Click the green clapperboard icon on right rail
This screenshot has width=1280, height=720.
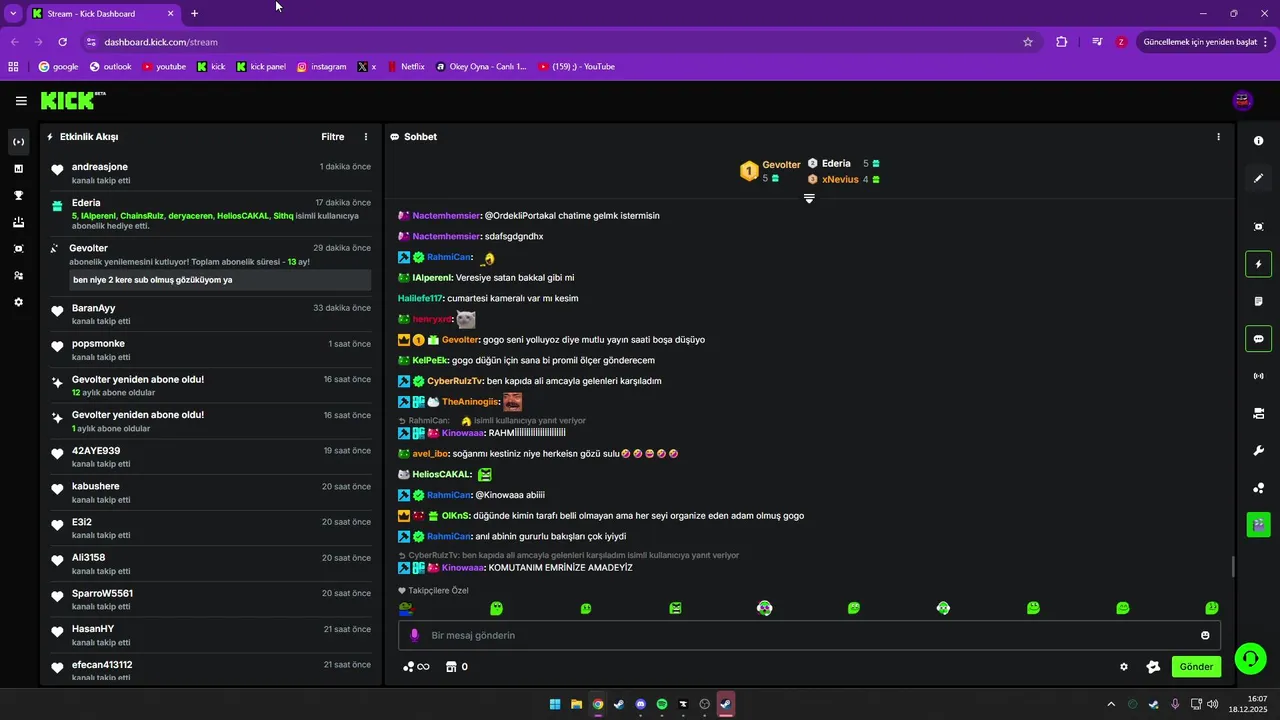[x=1258, y=523]
